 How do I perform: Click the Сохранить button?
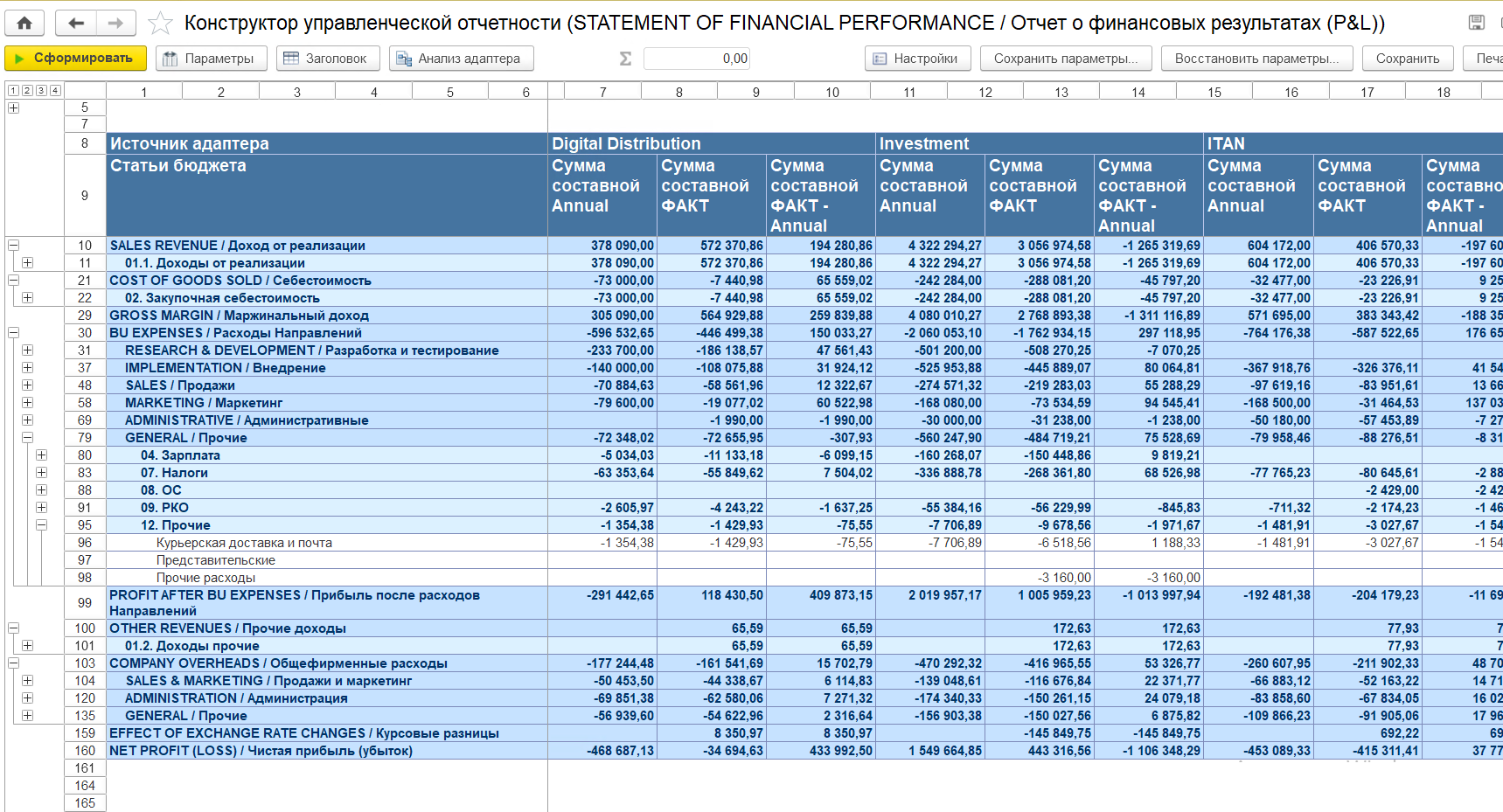click(1408, 59)
